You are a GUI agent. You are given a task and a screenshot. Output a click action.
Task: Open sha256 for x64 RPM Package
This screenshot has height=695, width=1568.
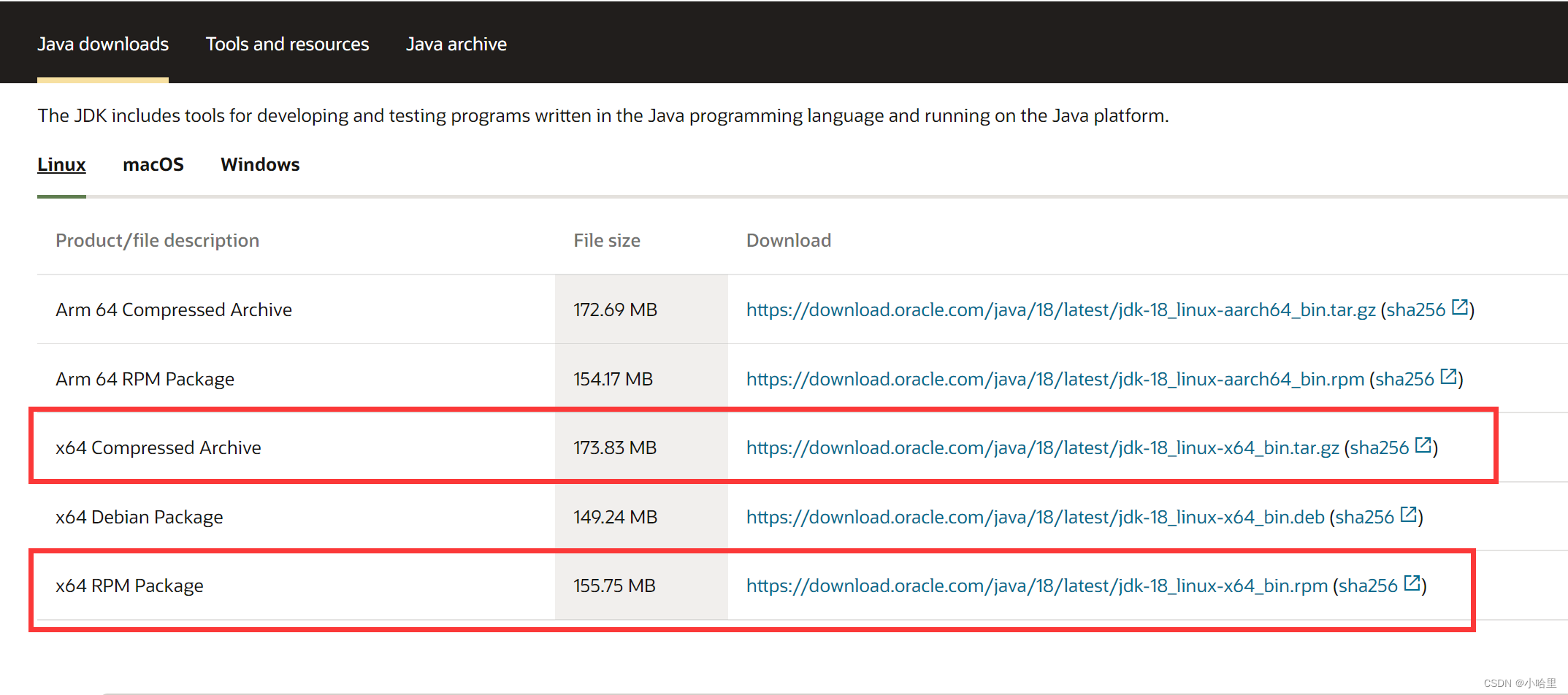pyautogui.click(x=1368, y=585)
